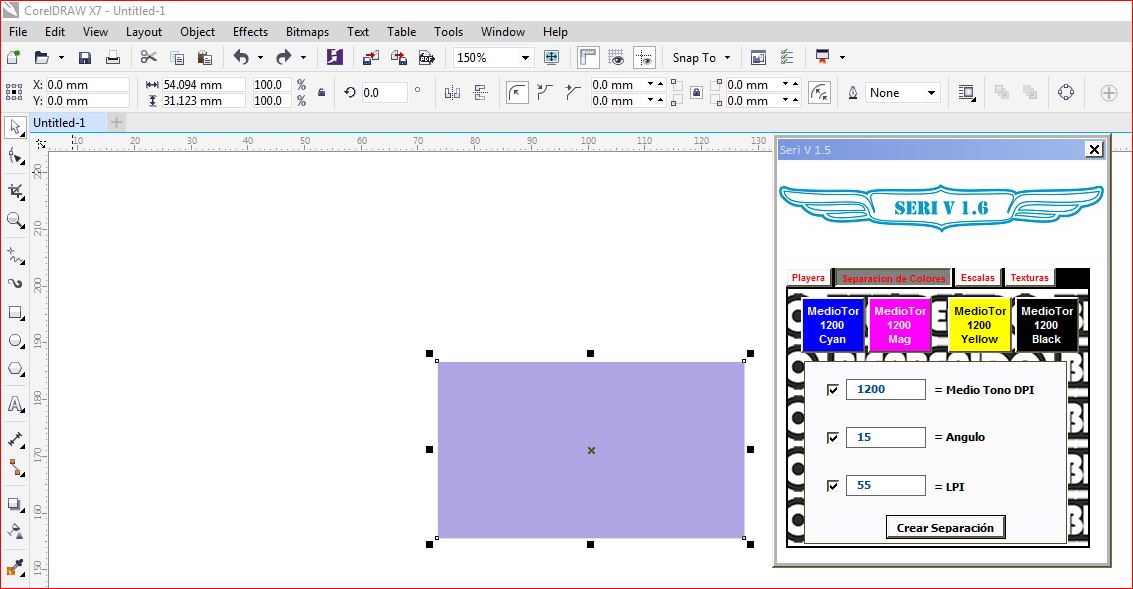Expand the Redo history dropdown arrow
The image size is (1133, 589).
pos(303,58)
